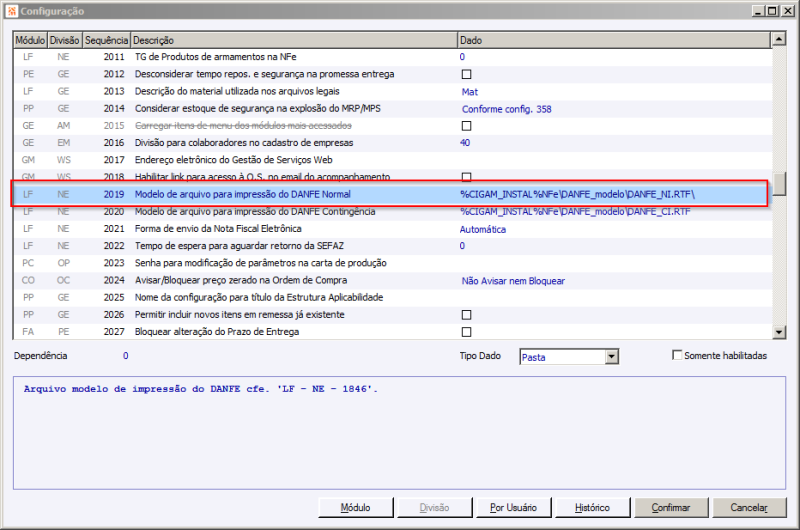
Task: Select row 'Divisão para colaboradores no cadastro de empresas'
Action: point(392,143)
